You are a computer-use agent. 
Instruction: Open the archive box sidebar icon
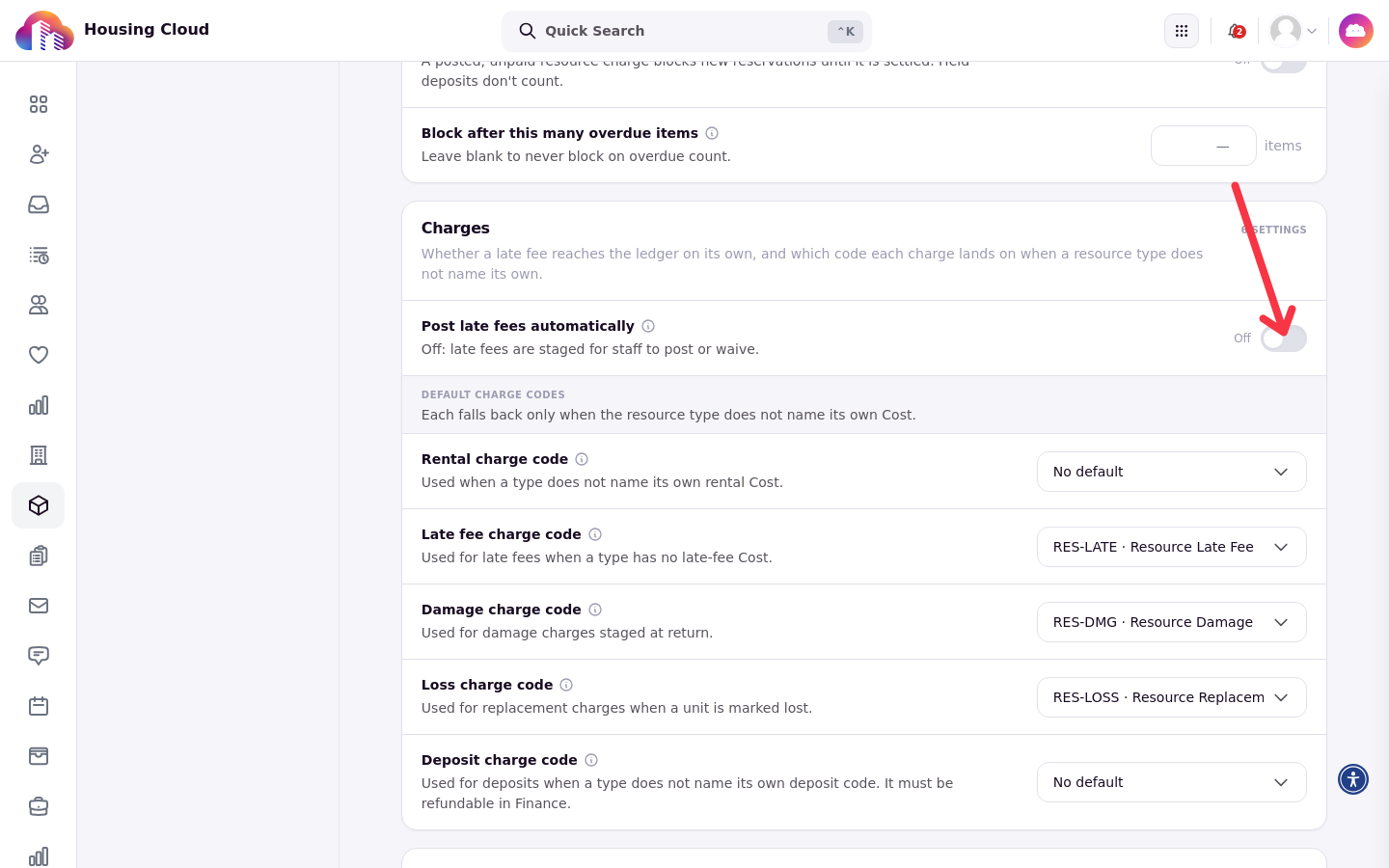click(39, 756)
